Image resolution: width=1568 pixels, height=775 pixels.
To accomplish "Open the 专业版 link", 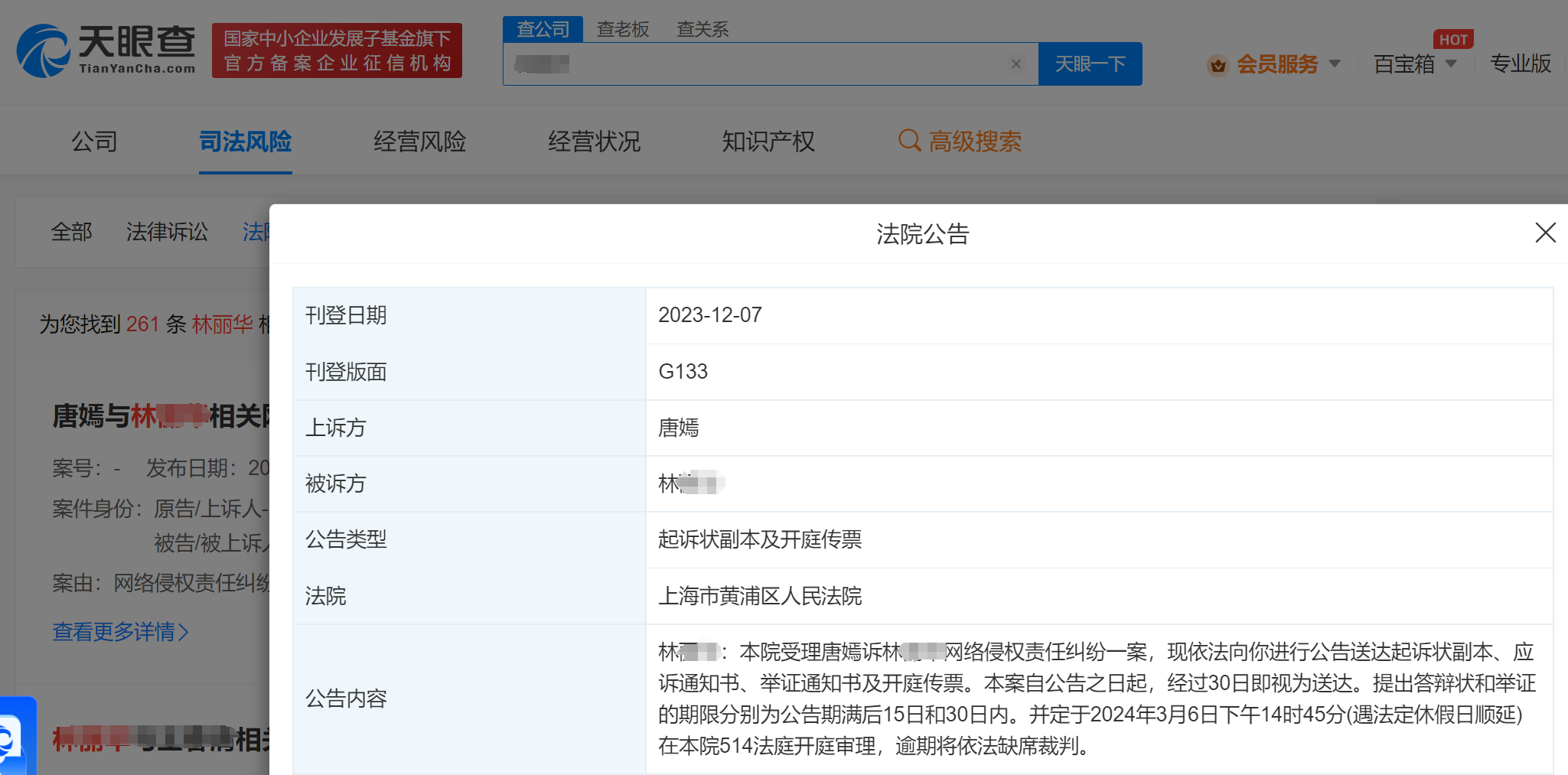I will pyautogui.click(x=1520, y=64).
